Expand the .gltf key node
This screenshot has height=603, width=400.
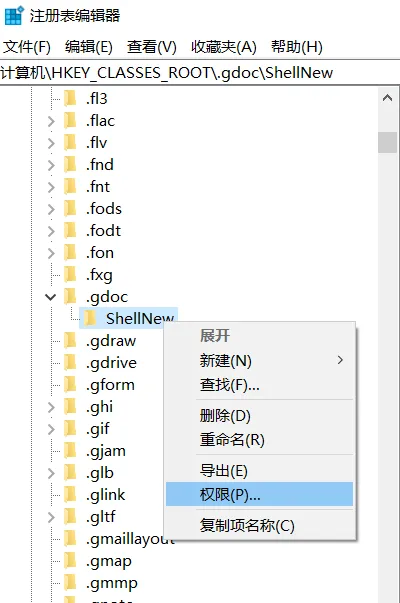[51, 517]
